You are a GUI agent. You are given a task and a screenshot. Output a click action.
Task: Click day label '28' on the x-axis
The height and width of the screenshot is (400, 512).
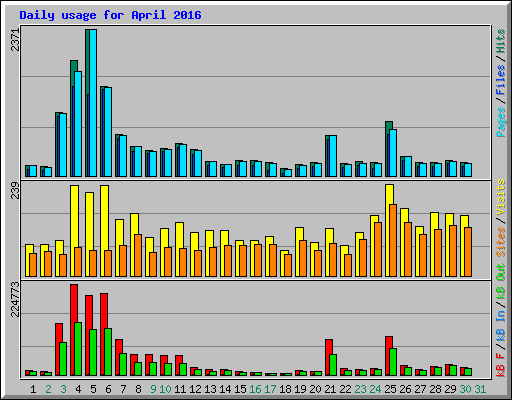[x=435, y=389]
